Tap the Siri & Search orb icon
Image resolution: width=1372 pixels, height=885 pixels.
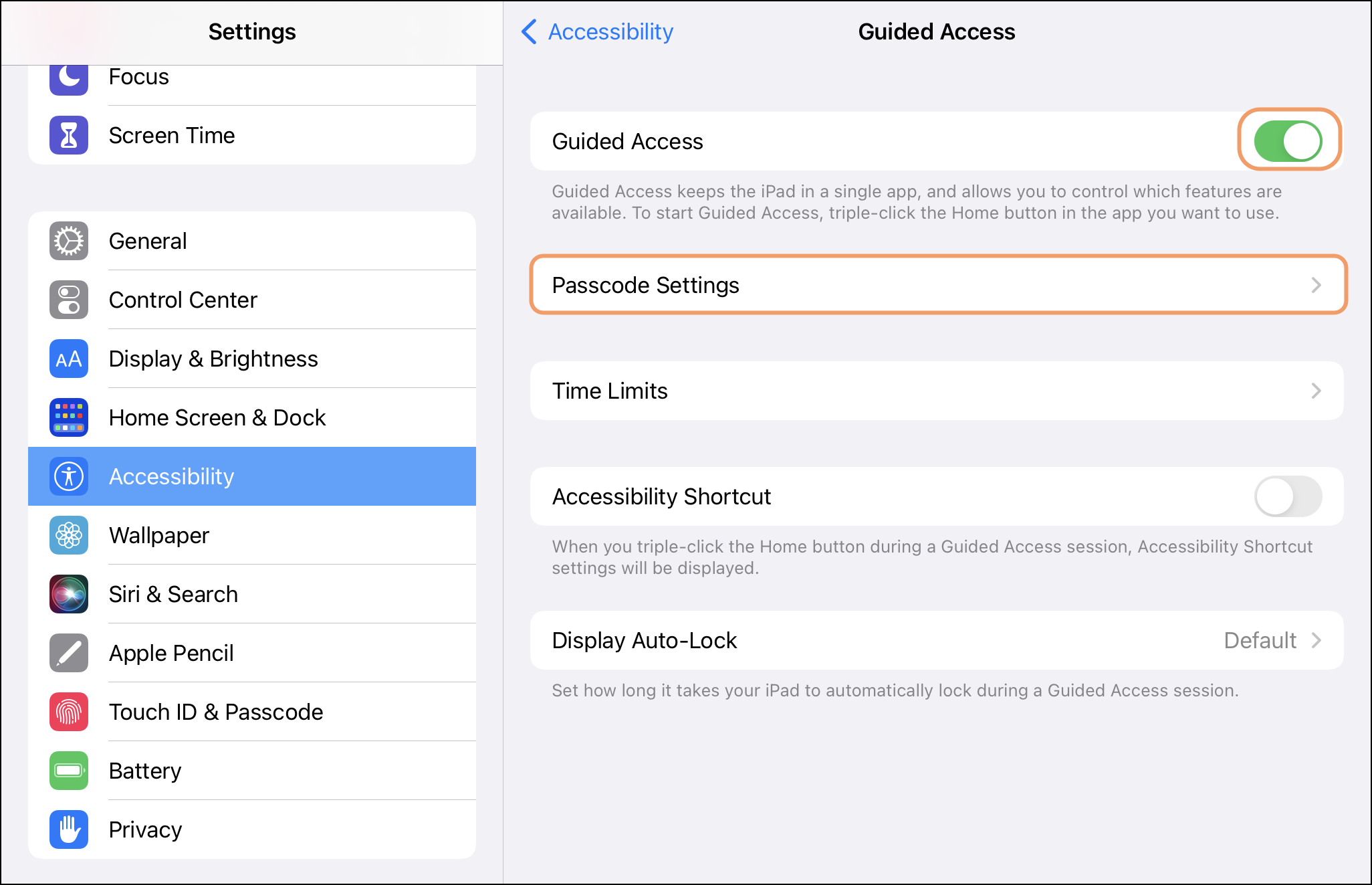tap(69, 594)
